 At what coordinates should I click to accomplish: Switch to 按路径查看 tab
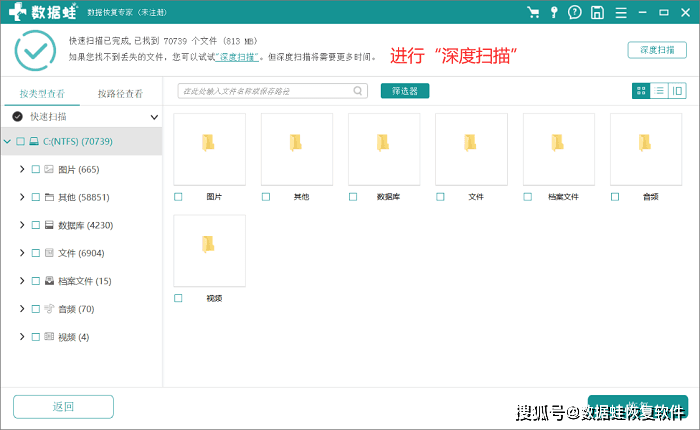coord(120,93)
